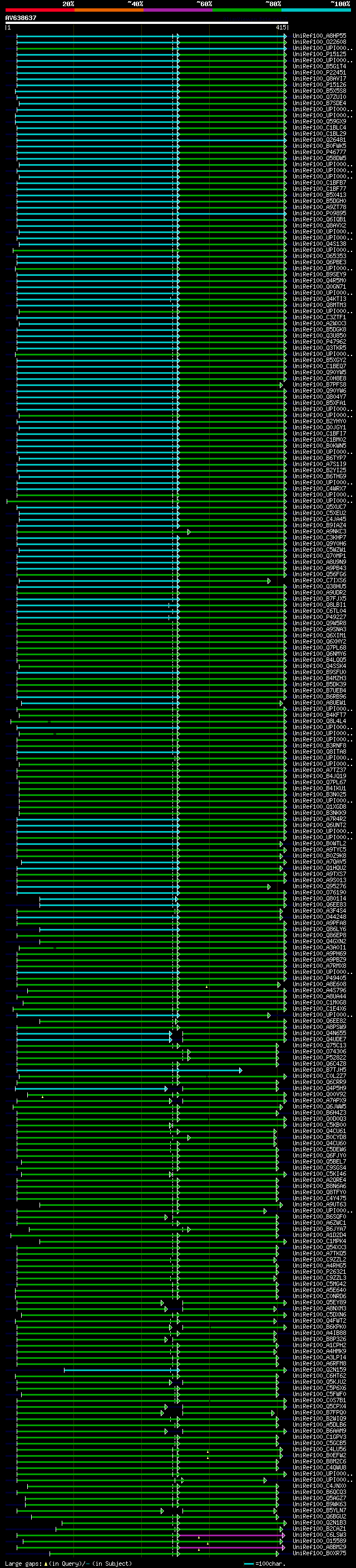
Task: Open the hit UniRef100_O44248
Action: [x=319, y=917]
